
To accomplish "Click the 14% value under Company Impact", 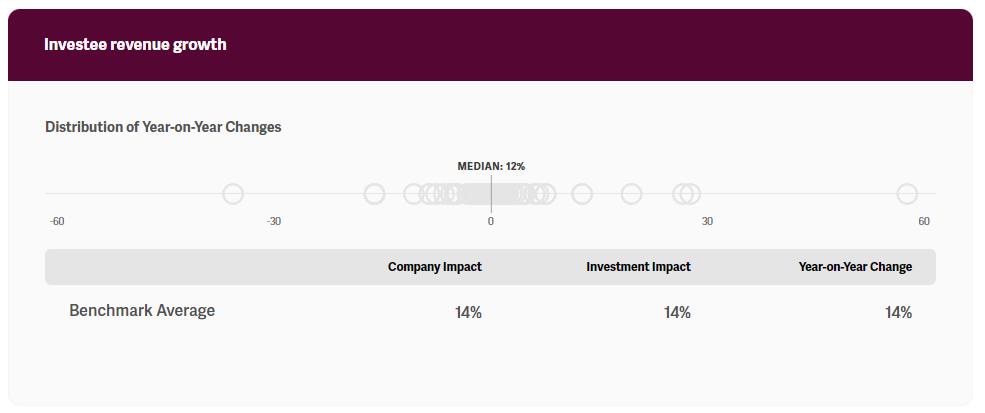I will [x=468, y=313].
